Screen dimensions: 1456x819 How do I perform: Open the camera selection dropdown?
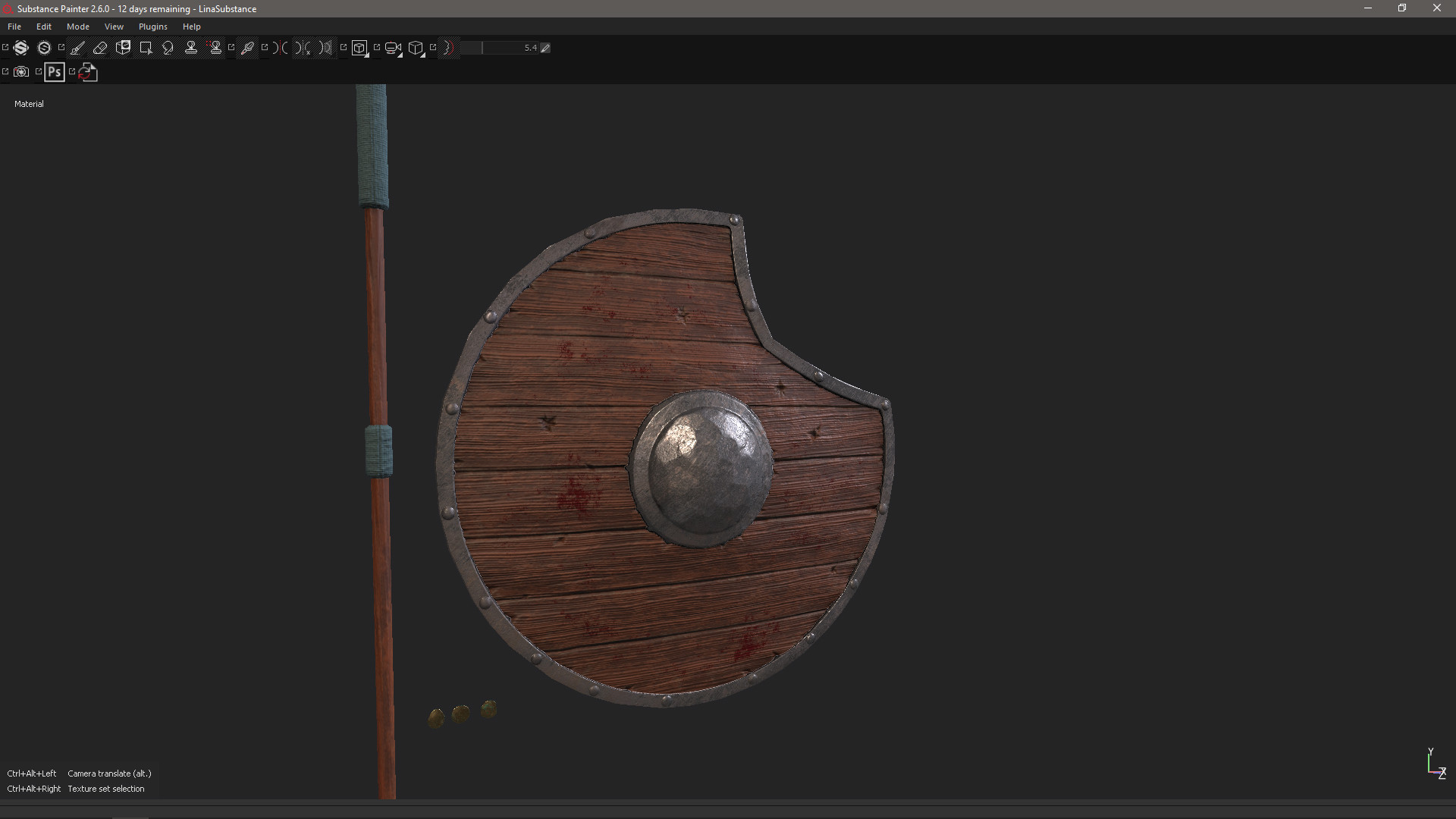pyautogui.click(x=394, y=49)
